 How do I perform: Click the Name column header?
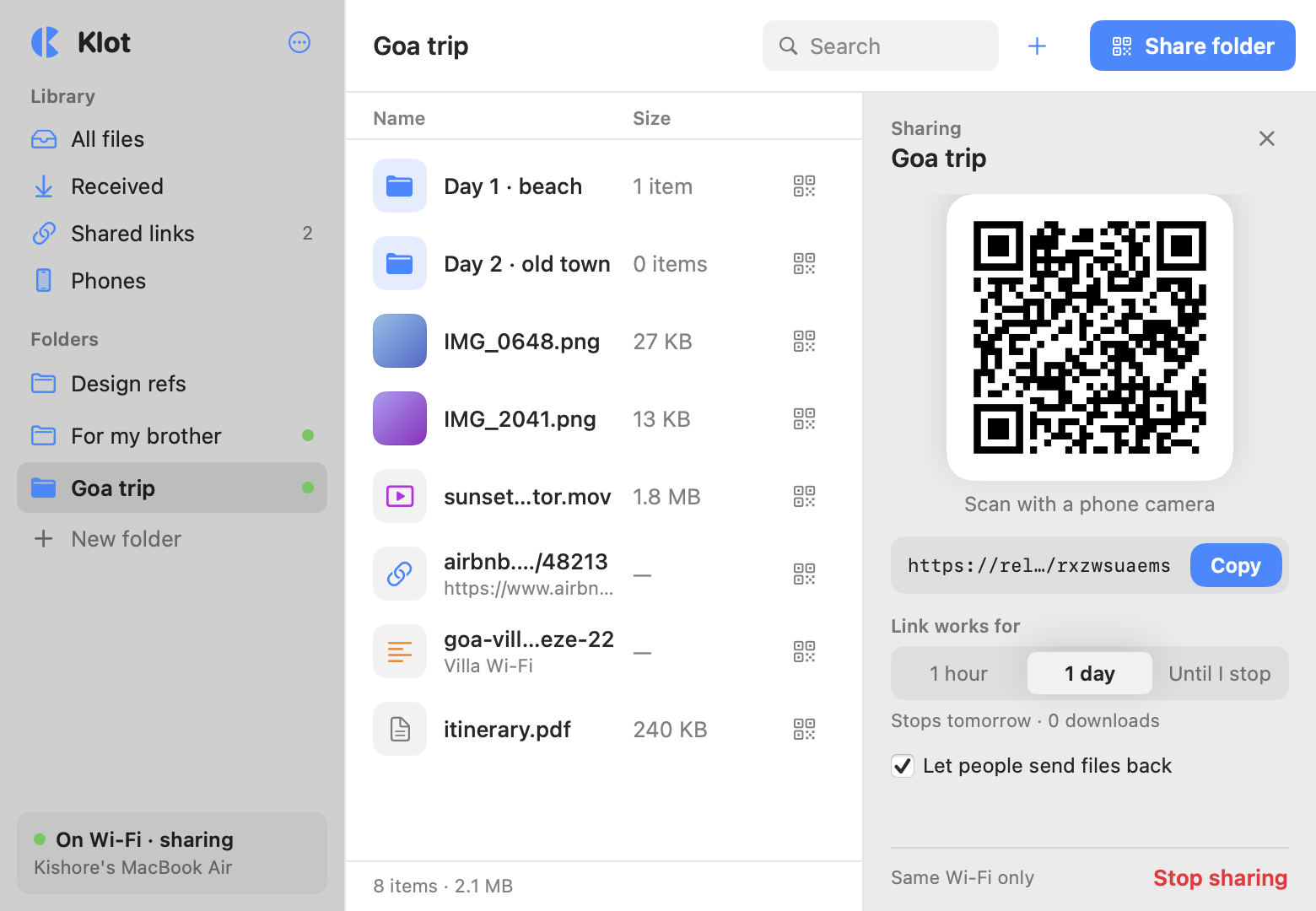coord(399,118)
